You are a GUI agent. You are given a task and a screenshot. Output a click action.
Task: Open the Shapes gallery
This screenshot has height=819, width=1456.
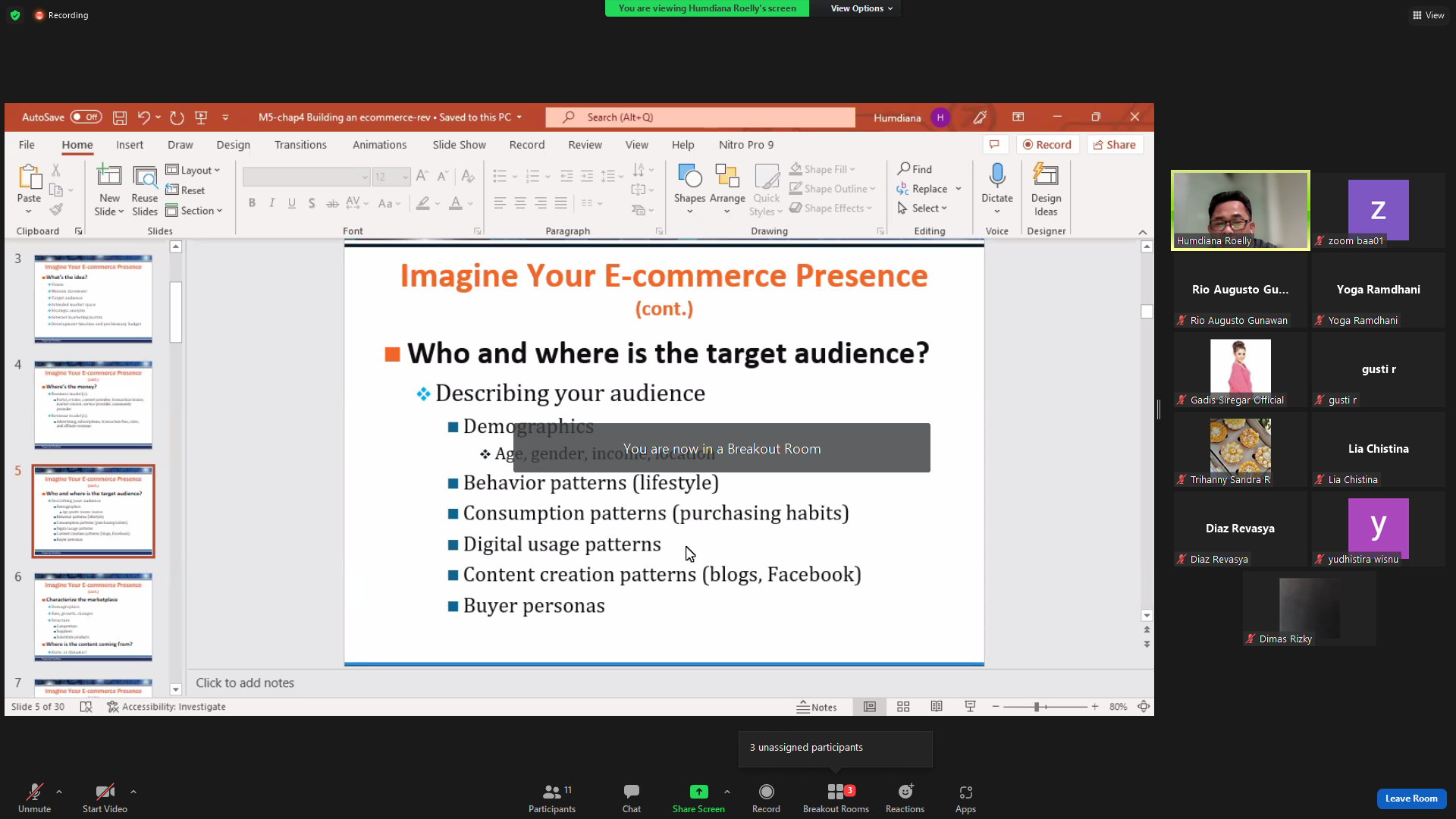pos(689,190)
